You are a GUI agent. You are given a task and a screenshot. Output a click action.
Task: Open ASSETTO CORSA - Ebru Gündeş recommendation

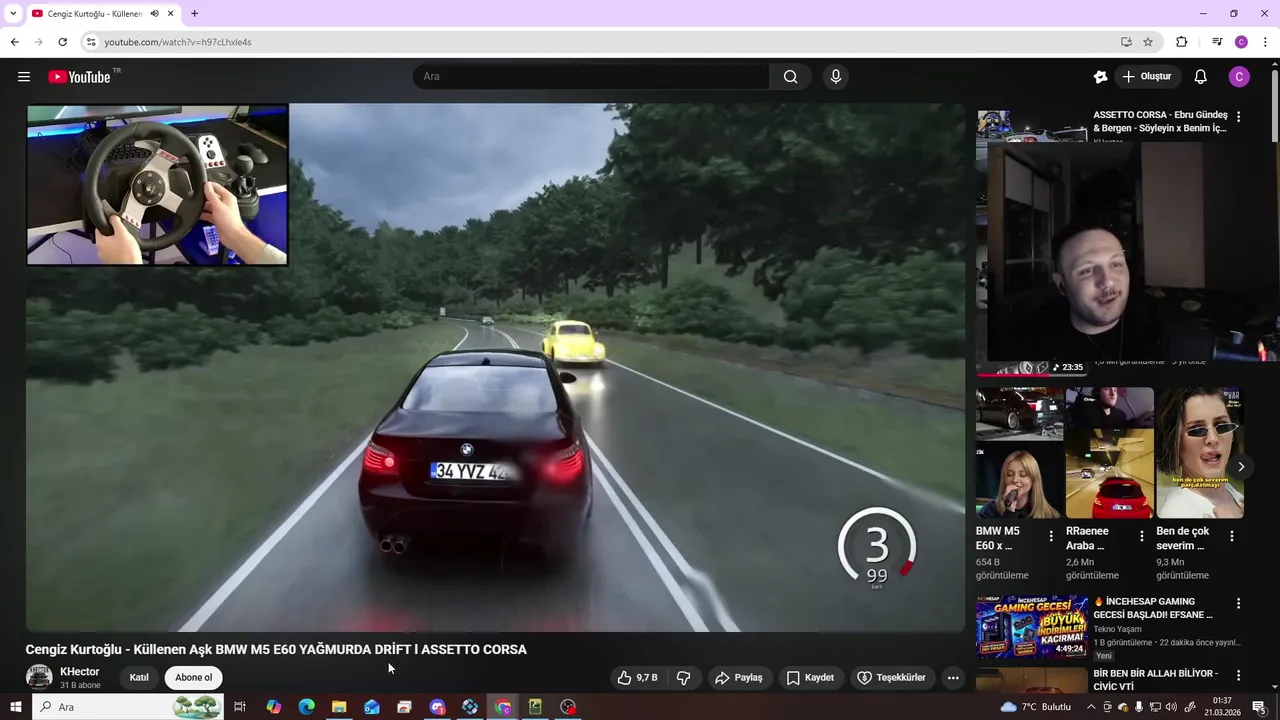pyautogui.click(x=1160, y=122)
